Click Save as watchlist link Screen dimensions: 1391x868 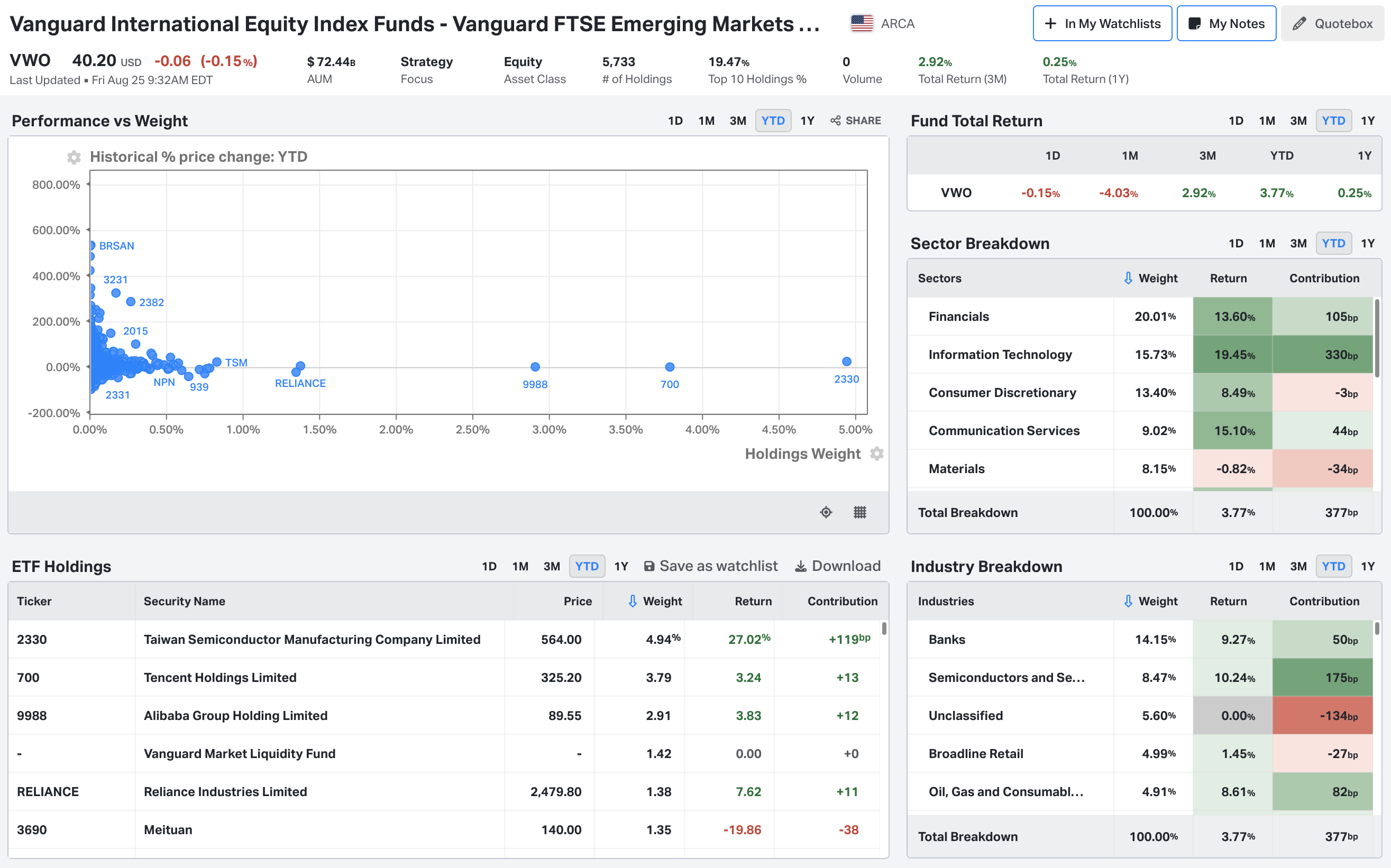pos(711,567)
